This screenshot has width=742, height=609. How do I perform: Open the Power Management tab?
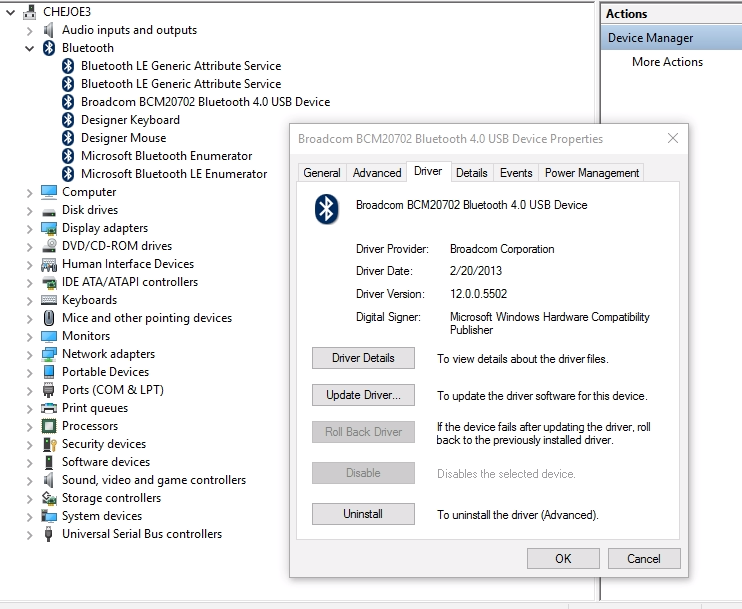[x=592, y=173]
